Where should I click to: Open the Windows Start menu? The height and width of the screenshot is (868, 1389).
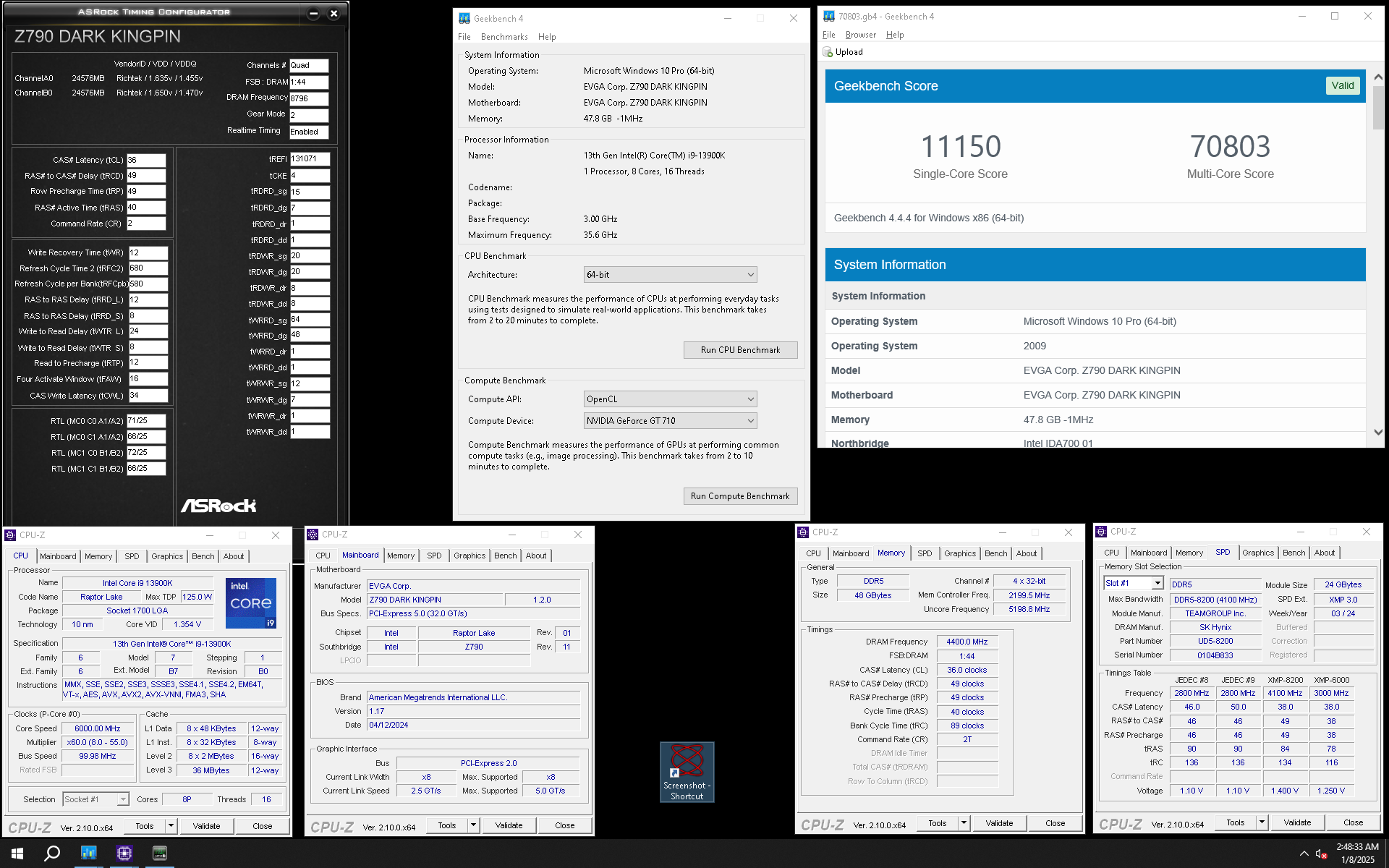coord(17,854)
